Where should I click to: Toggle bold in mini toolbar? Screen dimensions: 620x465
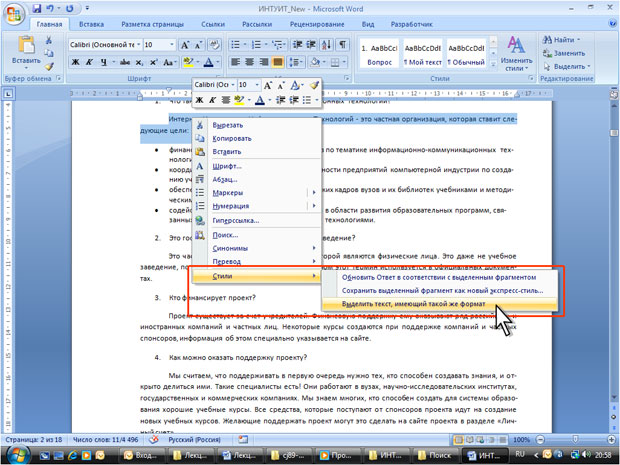(199, 100)
